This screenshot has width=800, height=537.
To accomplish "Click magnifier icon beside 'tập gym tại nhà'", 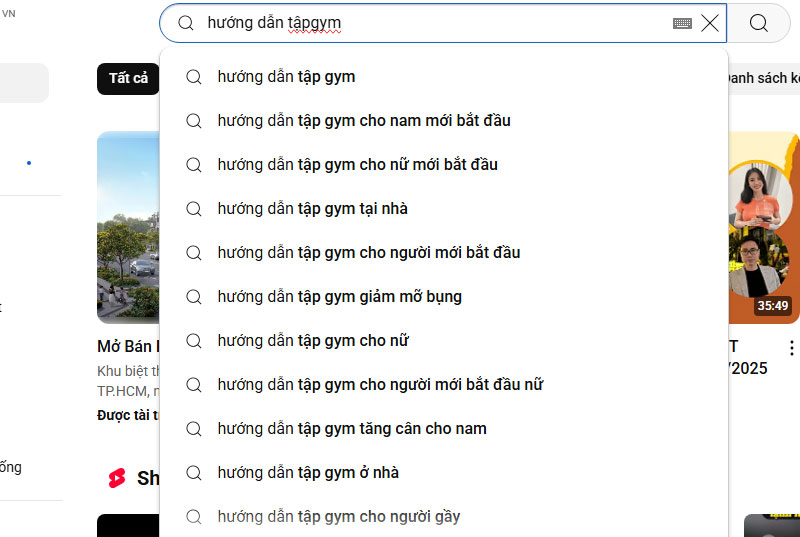I will click(194, 209).
